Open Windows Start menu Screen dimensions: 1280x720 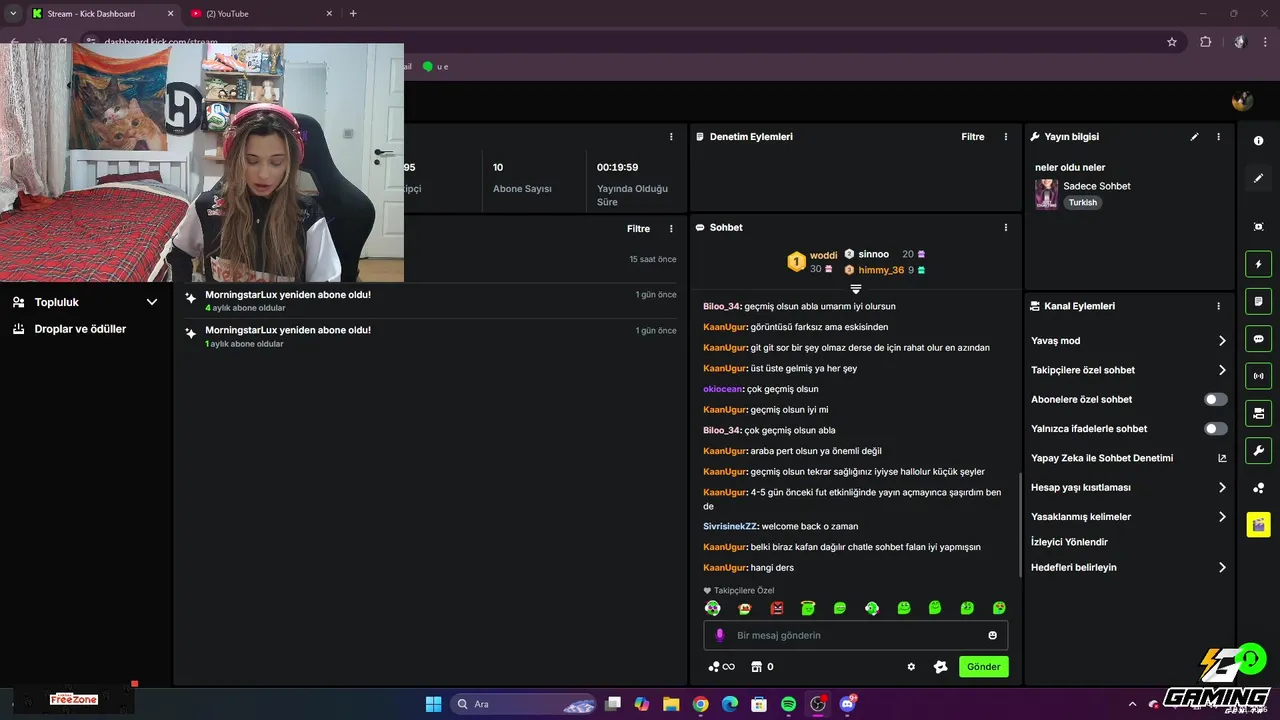[433, 704]
